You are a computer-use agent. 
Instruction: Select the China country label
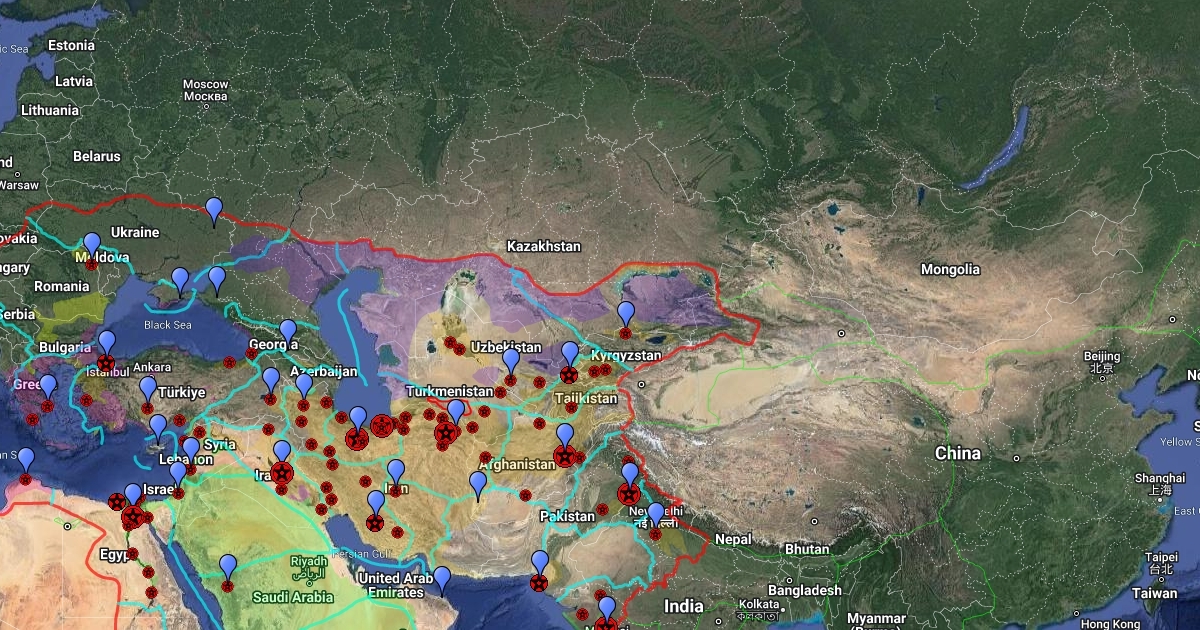(x=958, y=453)
